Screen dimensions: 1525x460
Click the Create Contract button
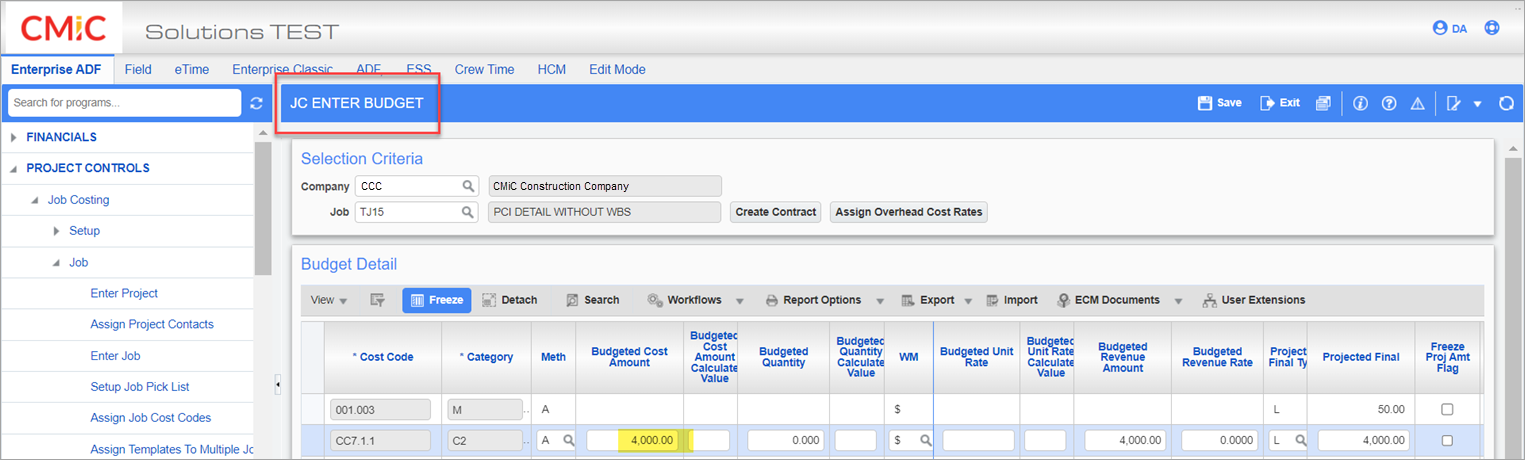[x=776, y=212]
